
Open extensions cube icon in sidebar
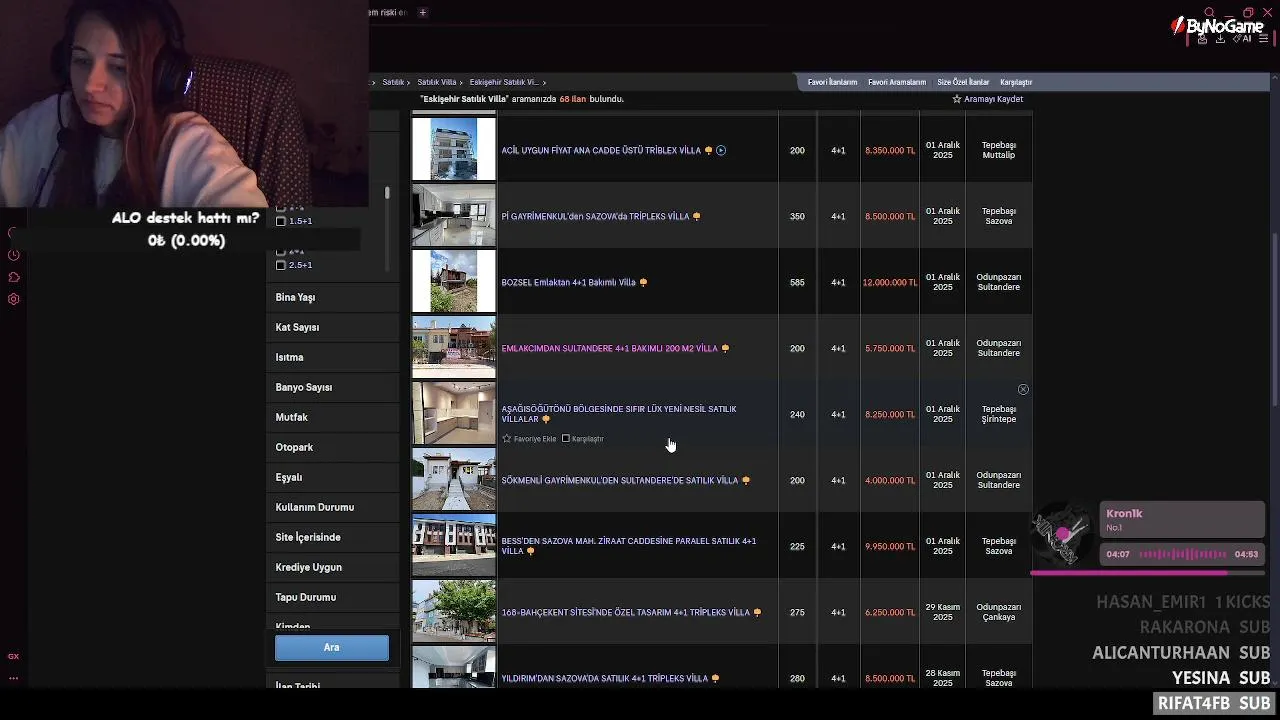click(14, 277)
